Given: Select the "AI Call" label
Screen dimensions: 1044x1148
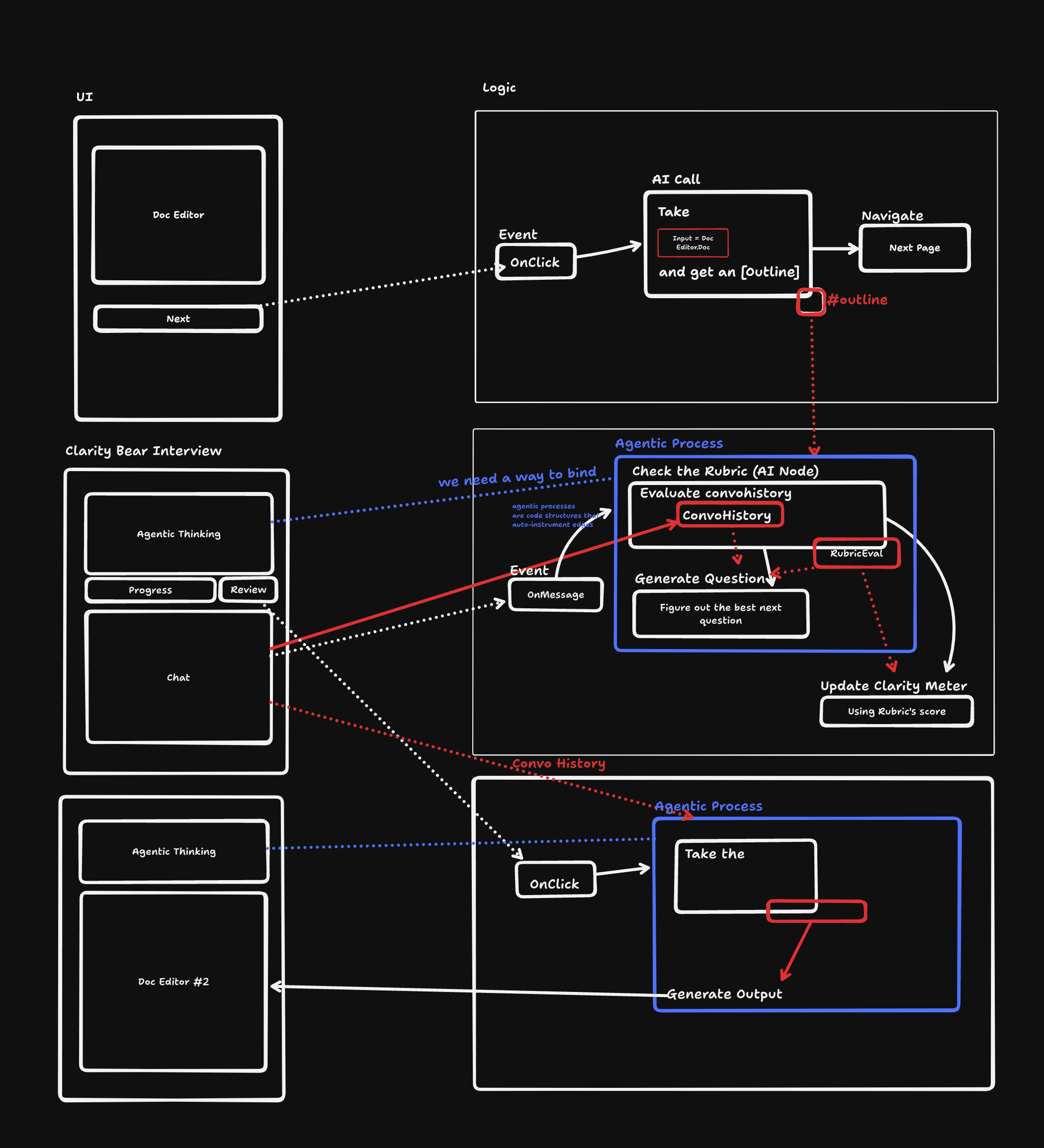Looking at the screenshot, I should 676,179.
